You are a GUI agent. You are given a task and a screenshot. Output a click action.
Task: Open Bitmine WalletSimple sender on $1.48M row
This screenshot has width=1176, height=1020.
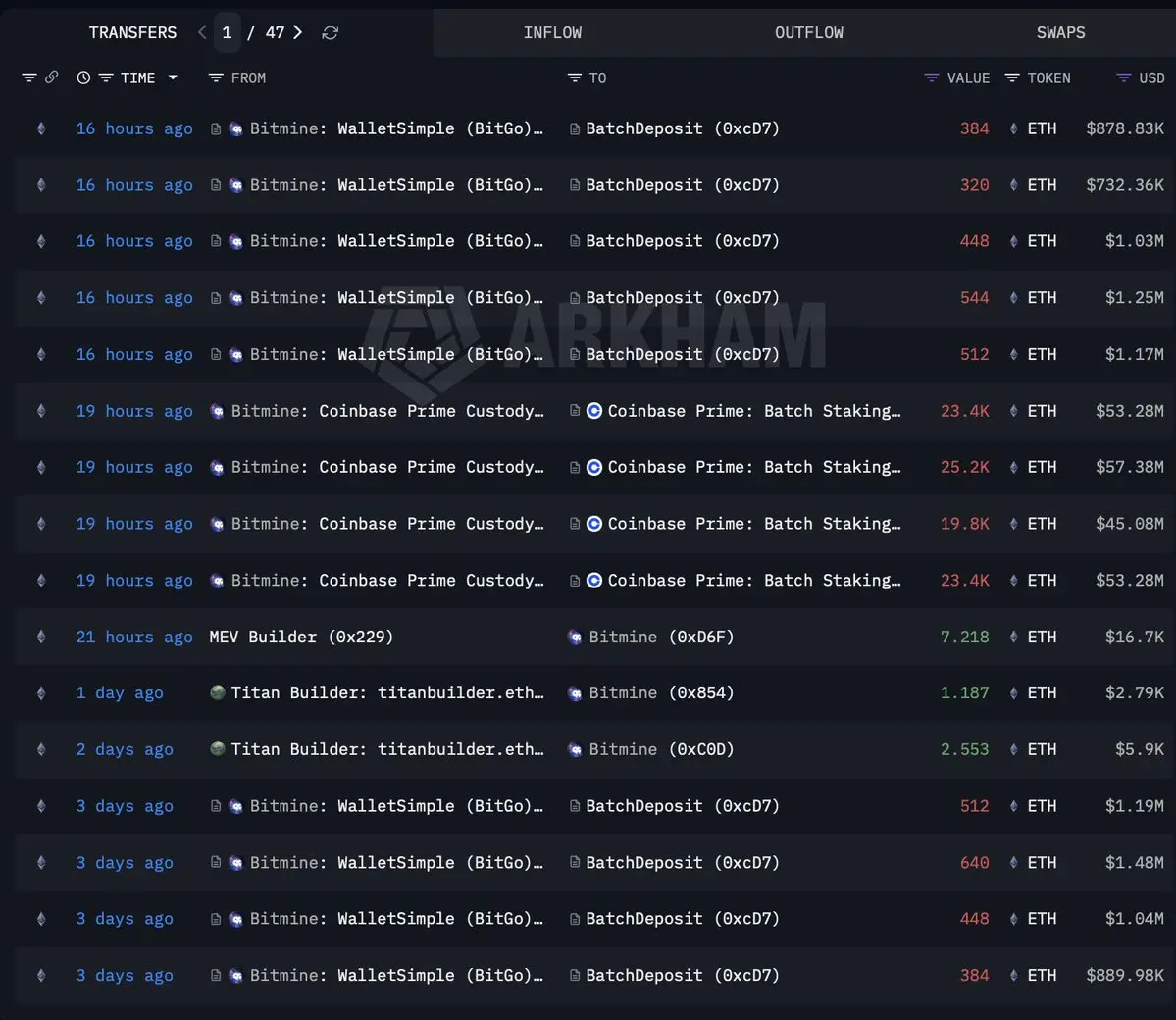coord(396,862)
